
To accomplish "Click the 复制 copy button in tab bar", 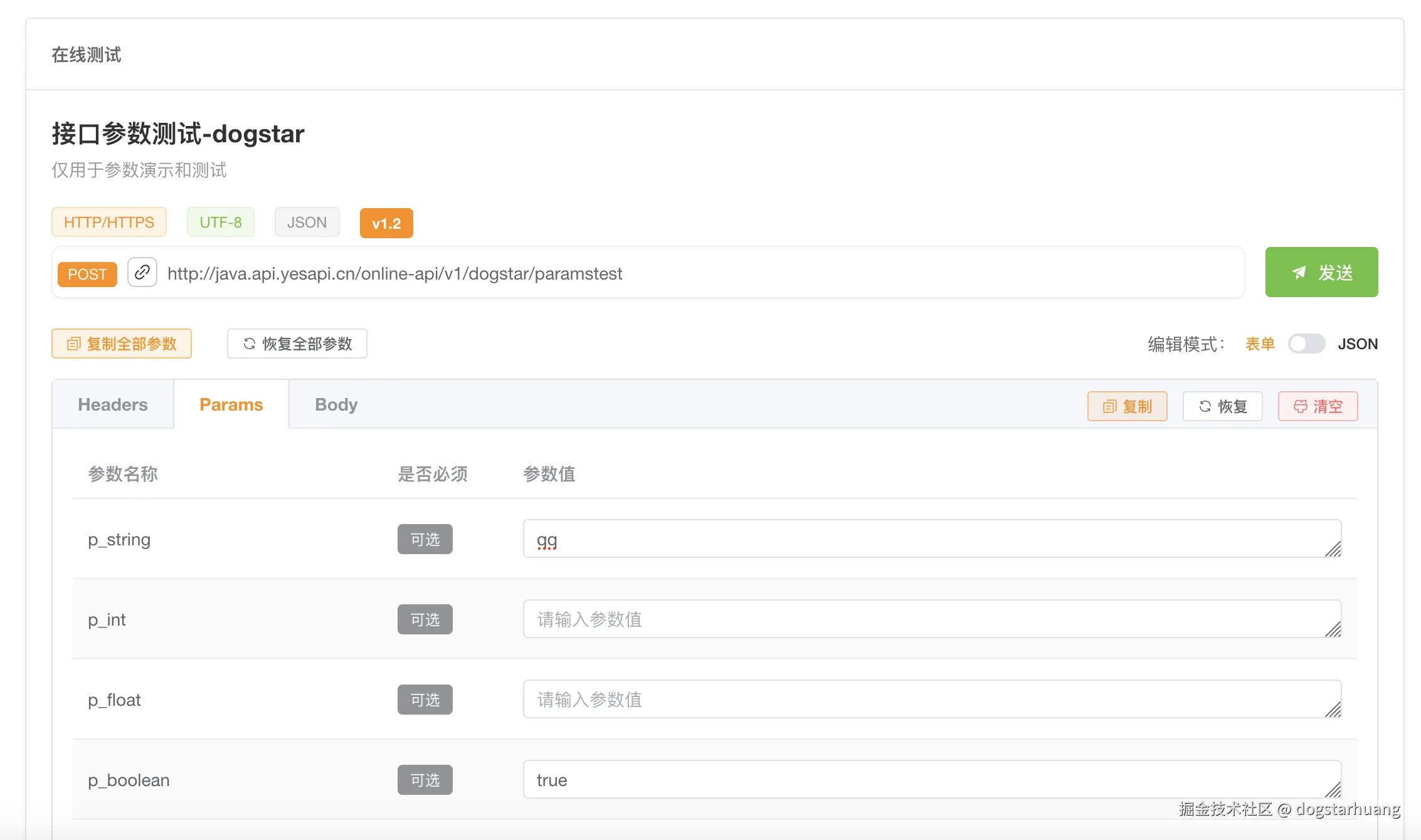I will click(x=1127, y=406).
